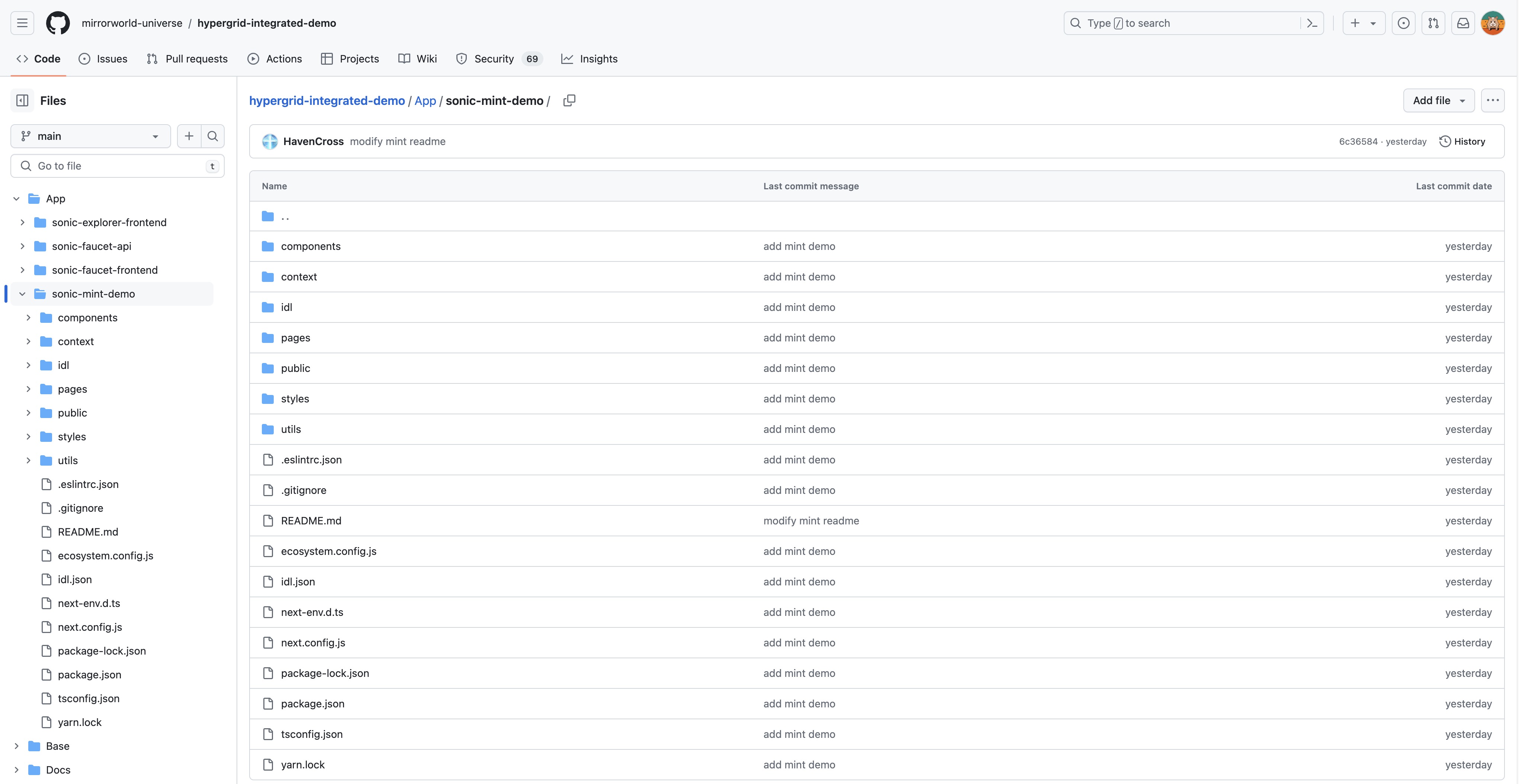
Task: Expand sonic-explorer-frontend folder chevron
Action: pos(22,222)
